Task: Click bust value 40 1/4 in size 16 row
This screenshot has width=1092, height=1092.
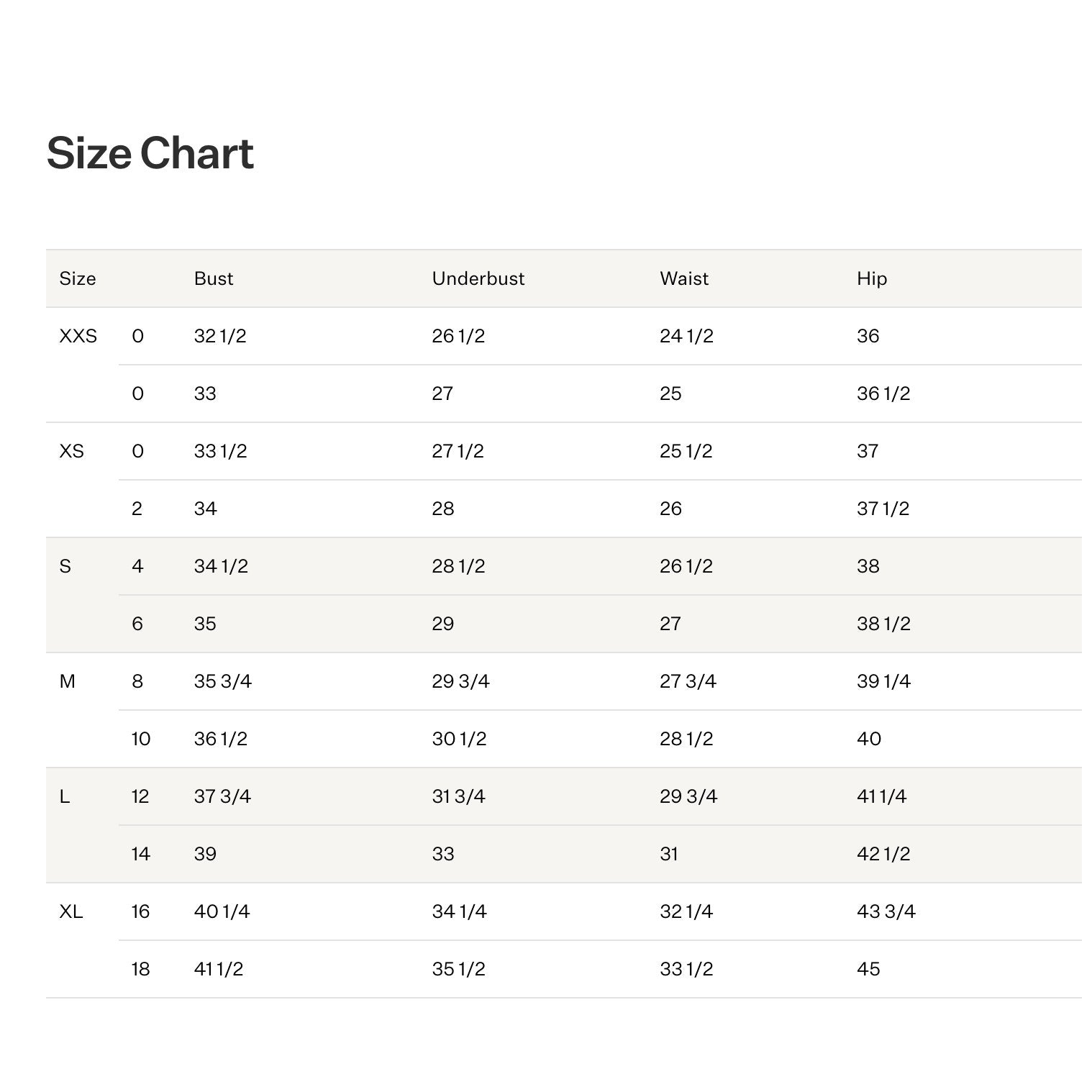Action: (x=222, y=911)
